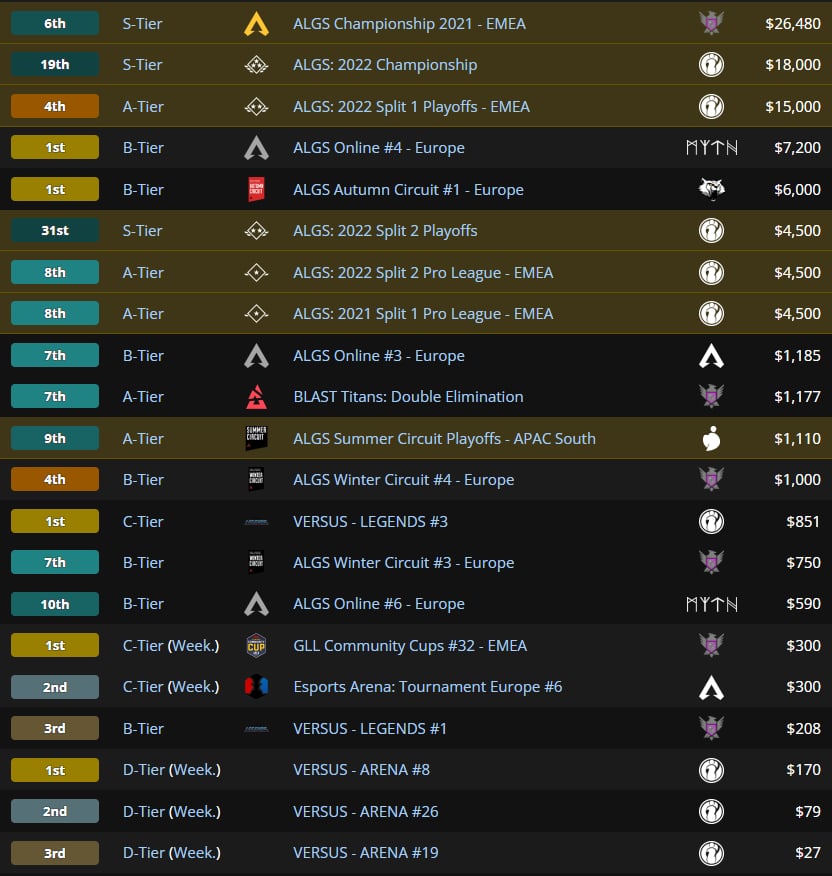Image resolution: width=832 pixels, height=876 pixels.
Task: Open Esports Arena: Tournament Europe #6
Action: coord(427,687)
